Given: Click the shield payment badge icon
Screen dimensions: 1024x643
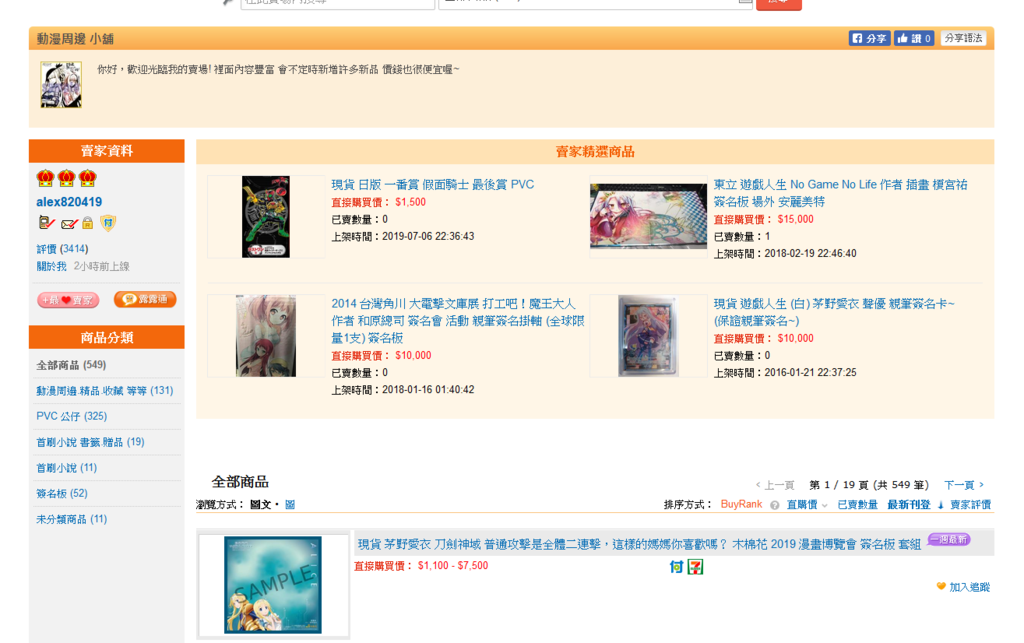Looking at the screenshot, I should coord(108,223).
